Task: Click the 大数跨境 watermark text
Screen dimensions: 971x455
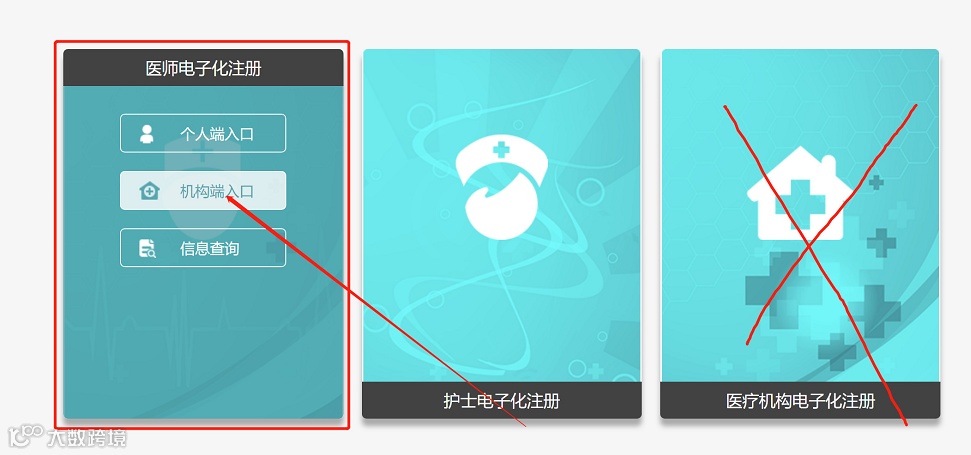Action: tap(87, 438)
